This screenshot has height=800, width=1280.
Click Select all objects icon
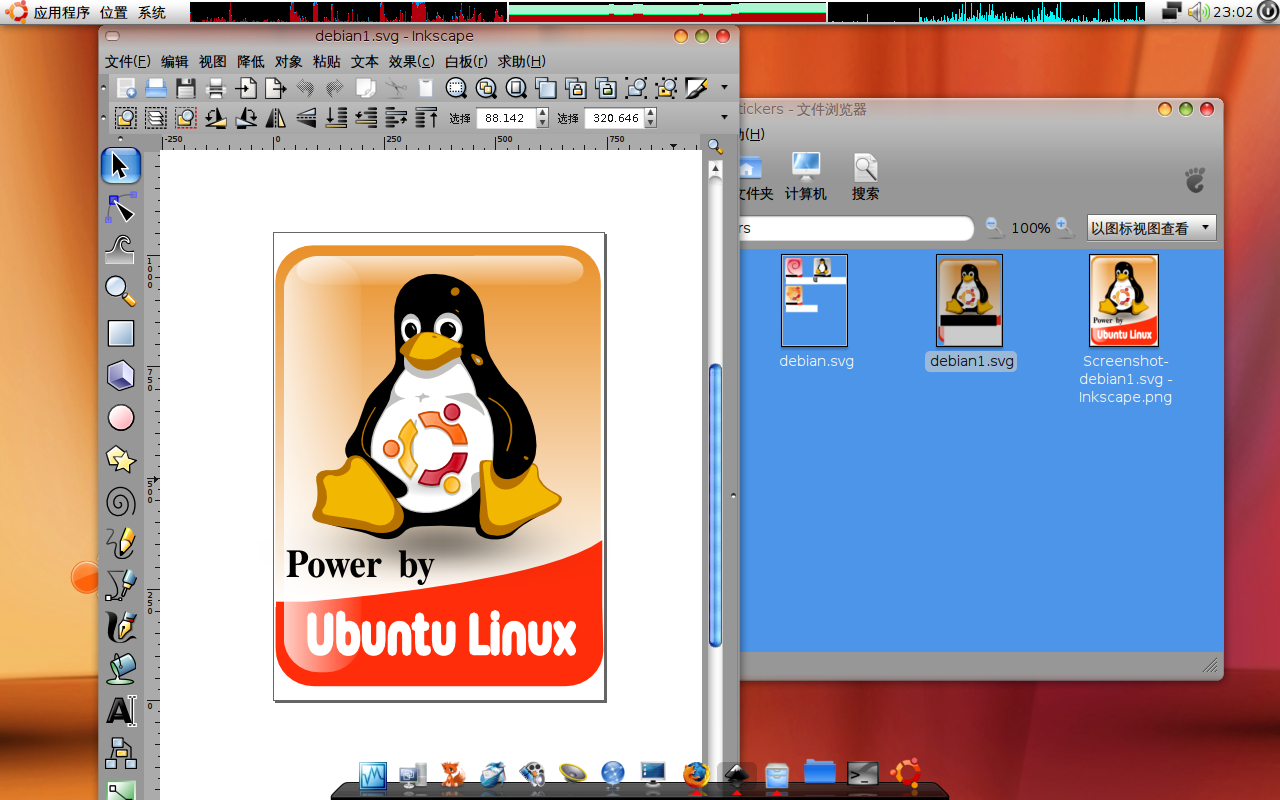[x=126, y=118]
